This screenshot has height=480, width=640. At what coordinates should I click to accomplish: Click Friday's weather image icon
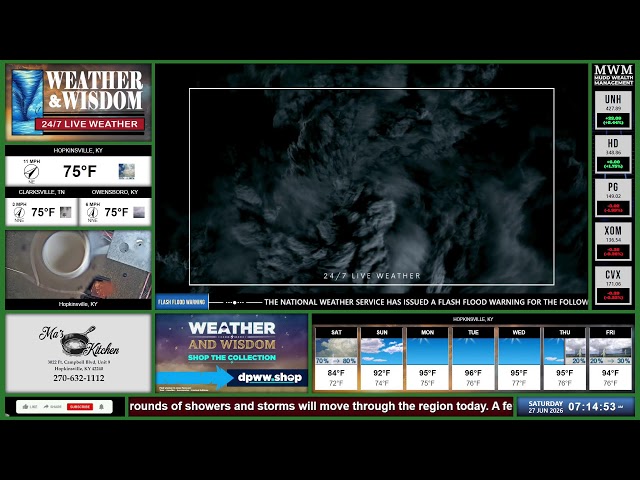(610, 351)
